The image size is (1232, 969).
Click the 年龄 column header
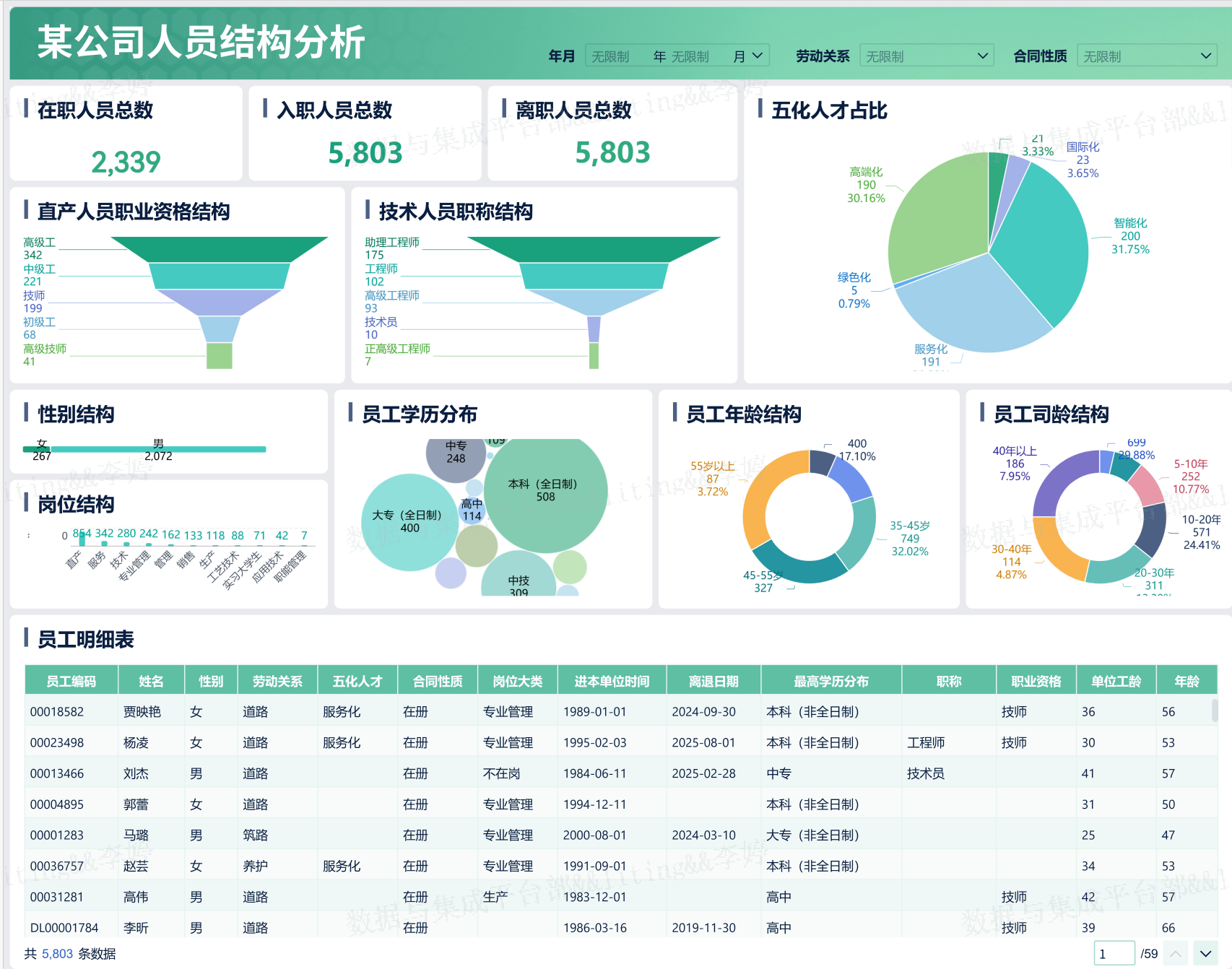point(1186,681)
